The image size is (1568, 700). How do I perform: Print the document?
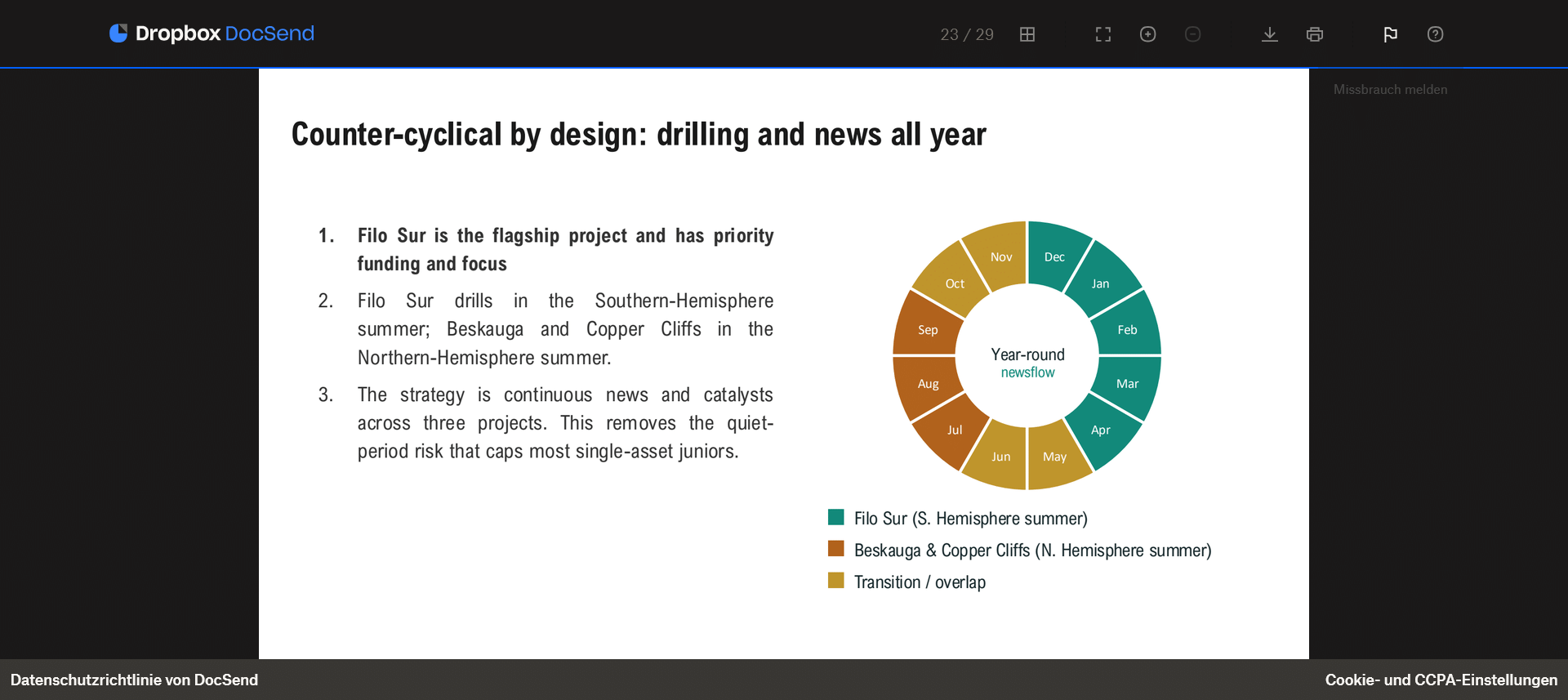1315,34
